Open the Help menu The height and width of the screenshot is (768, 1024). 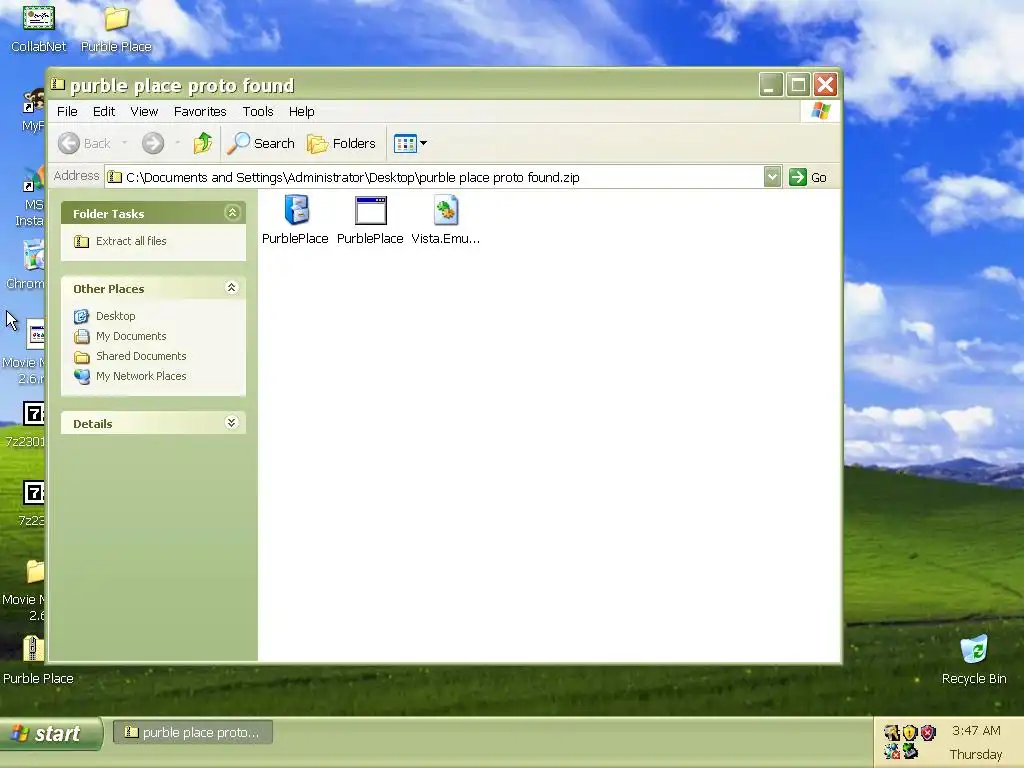[302, 112]
